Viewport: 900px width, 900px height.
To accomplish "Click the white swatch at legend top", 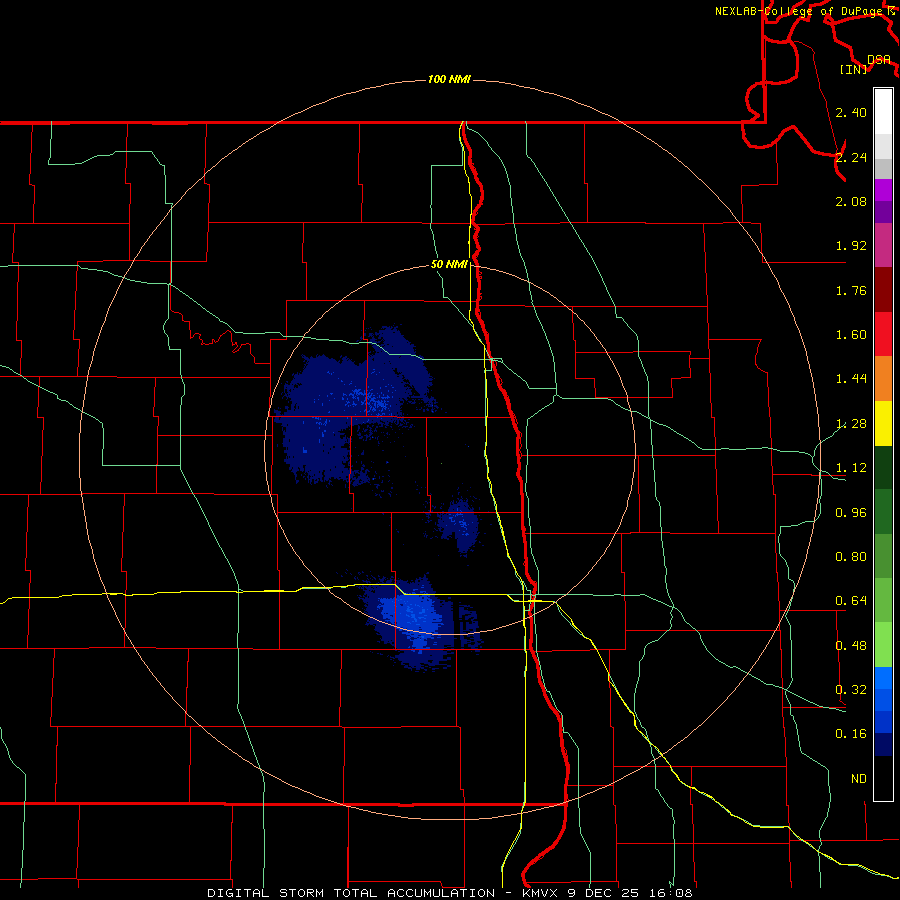I will point(883,111).
